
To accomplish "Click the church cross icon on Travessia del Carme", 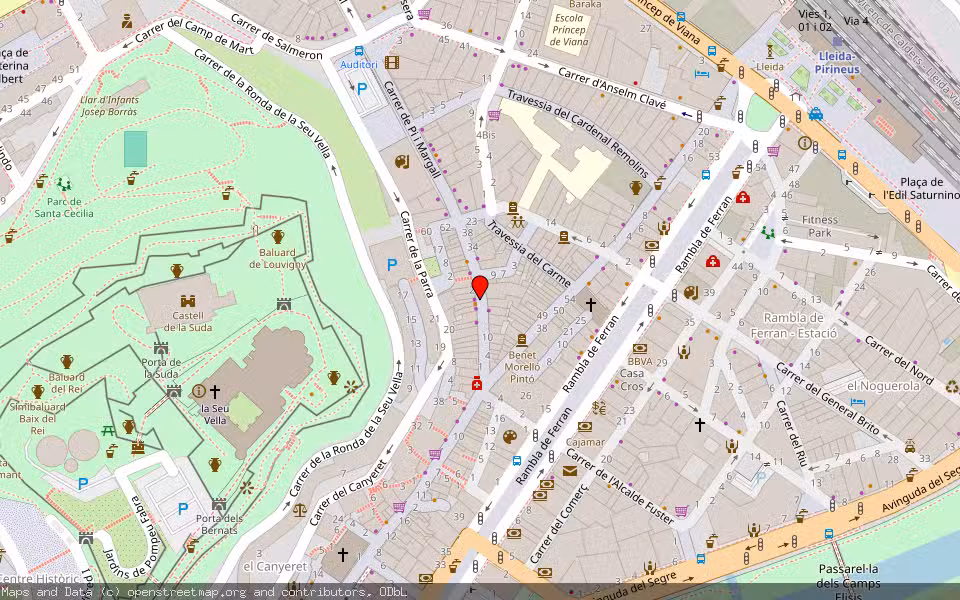I will [592, 305].
